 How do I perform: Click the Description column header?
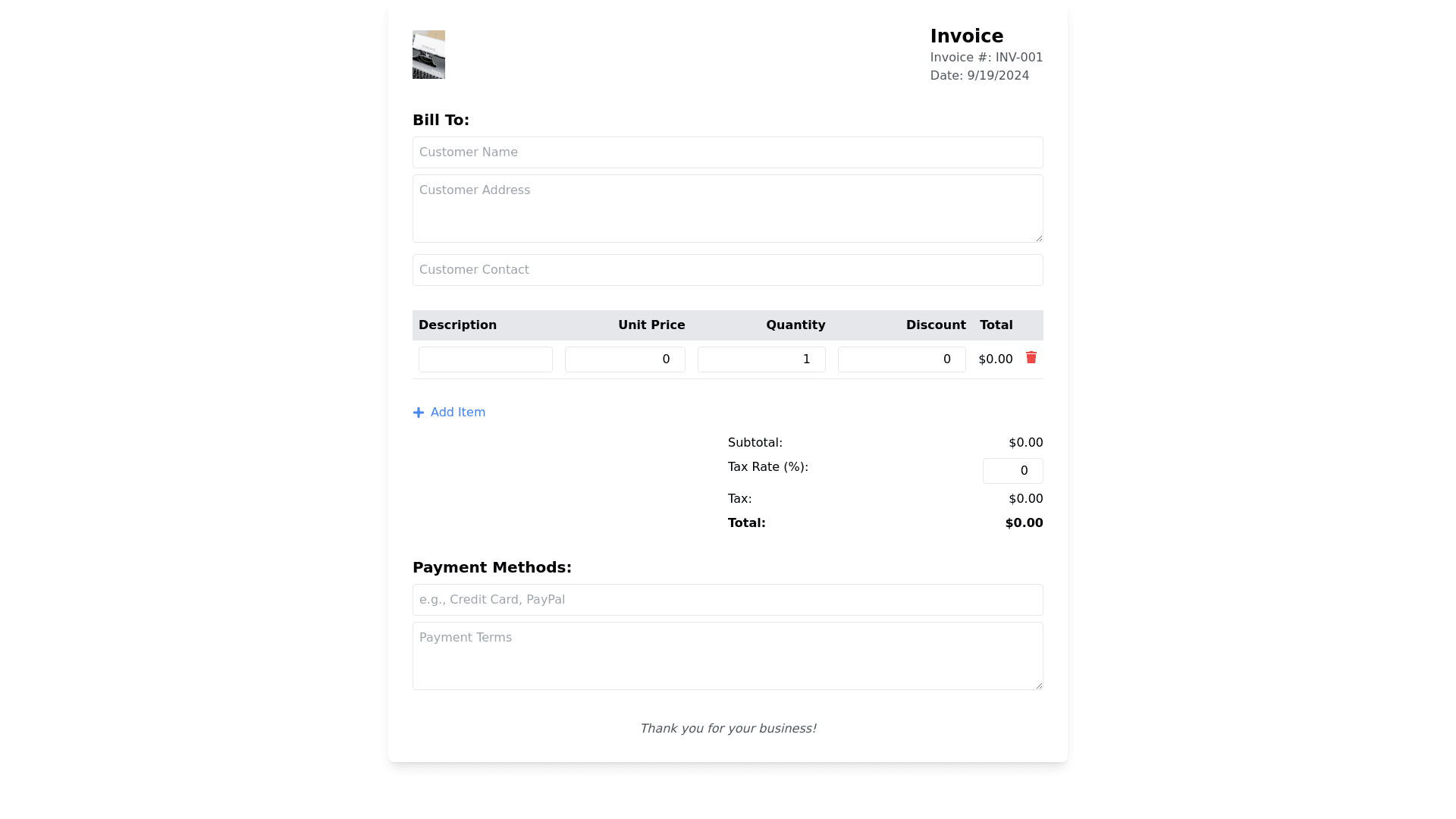pyautogui.click(x=457, y=325)
